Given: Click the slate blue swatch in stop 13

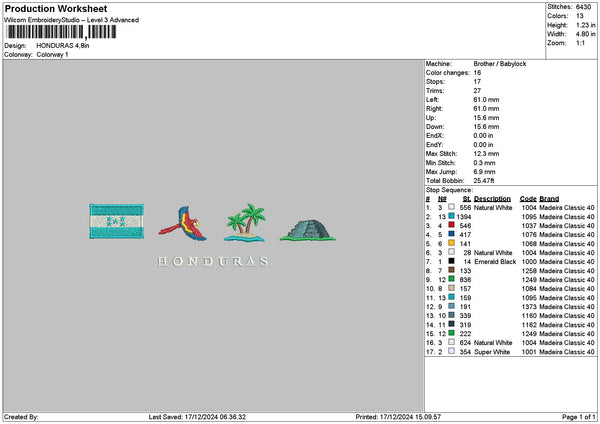Looking at the screenshot, I should tap(452, 315).
